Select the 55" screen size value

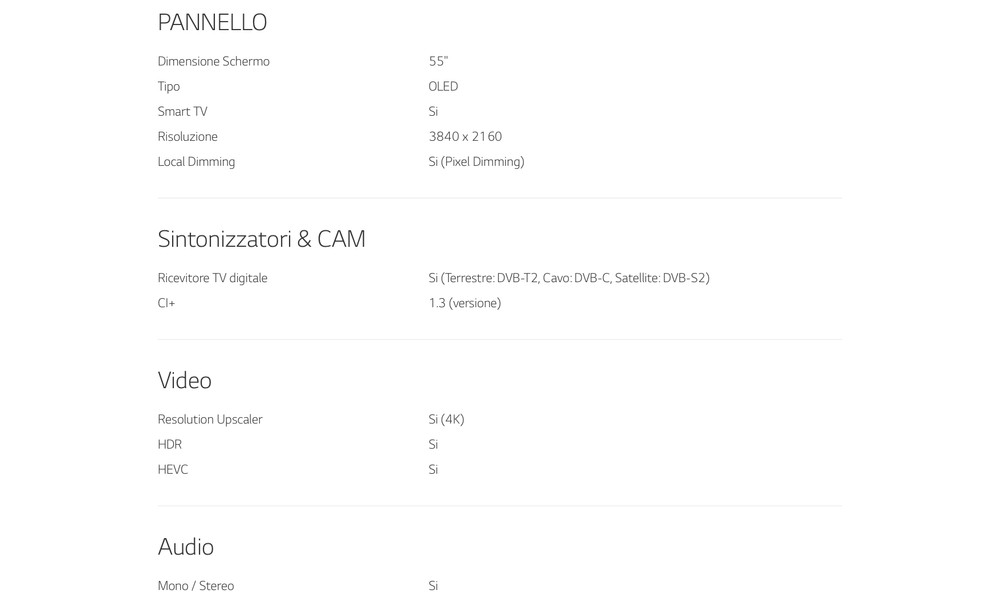[438, 61]
